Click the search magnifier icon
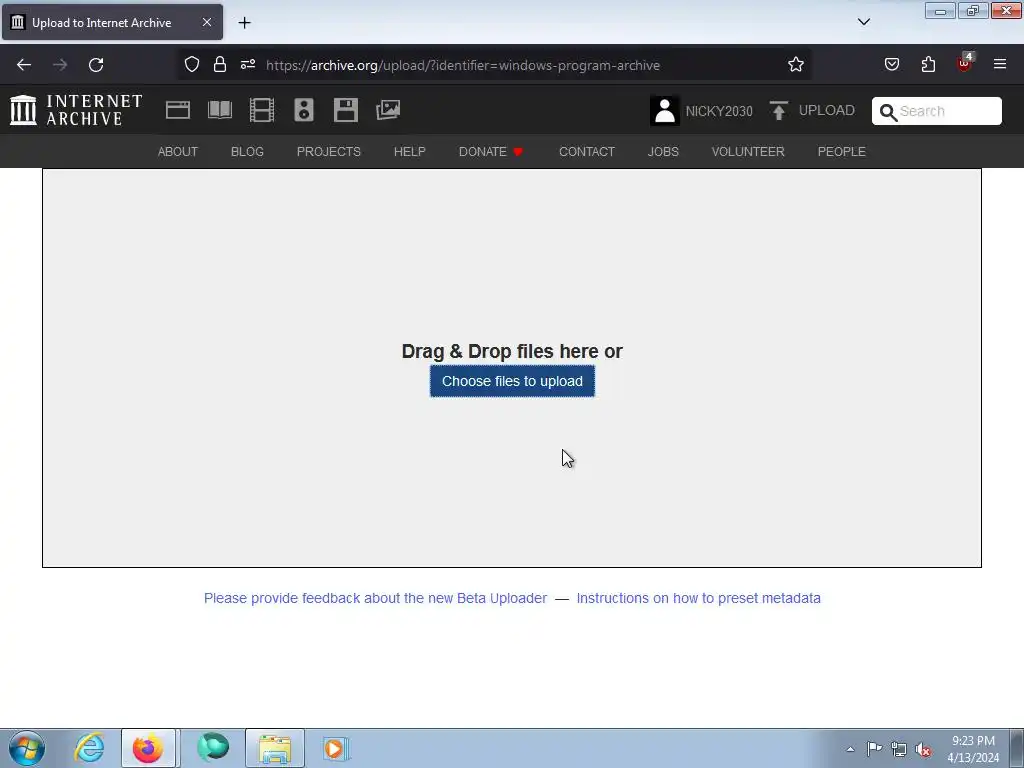Image resolution: width=1024 pixels, height=768 pixels. click(x=888, y=112)
